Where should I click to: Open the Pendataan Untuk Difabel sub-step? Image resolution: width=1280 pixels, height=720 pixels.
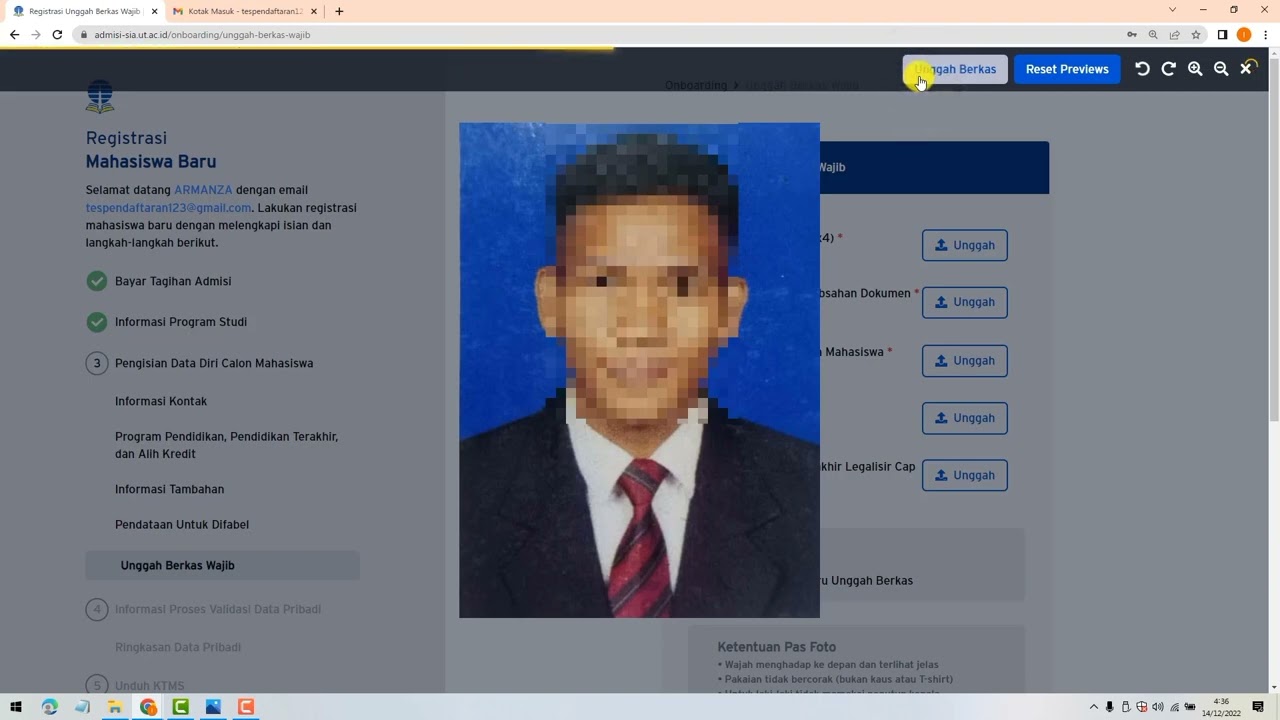(x=182, y=524)
